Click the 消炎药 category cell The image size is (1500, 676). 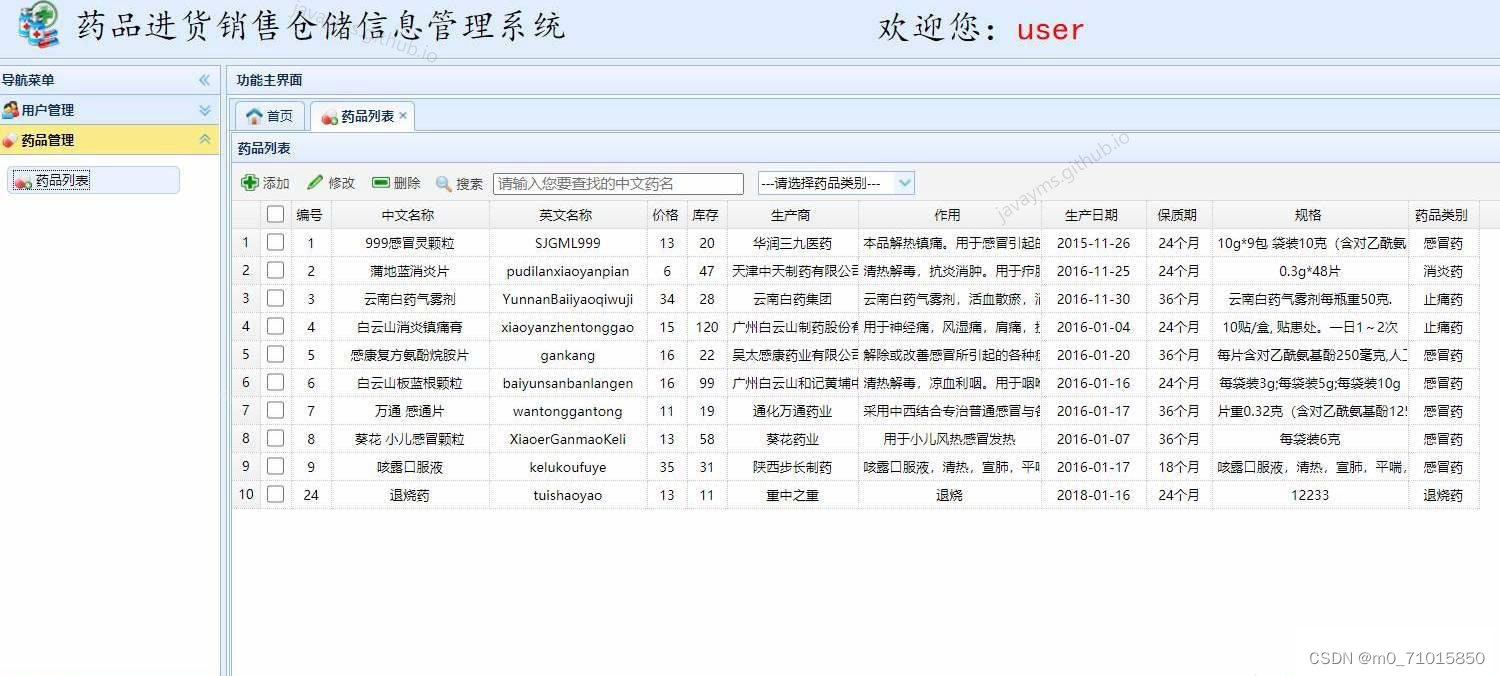[x=1443, y=271]
